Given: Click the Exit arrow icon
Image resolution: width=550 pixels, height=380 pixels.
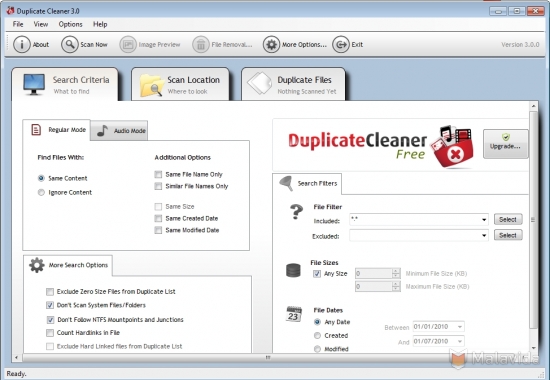Looking at the screenshot, I should tap(341, 45).
